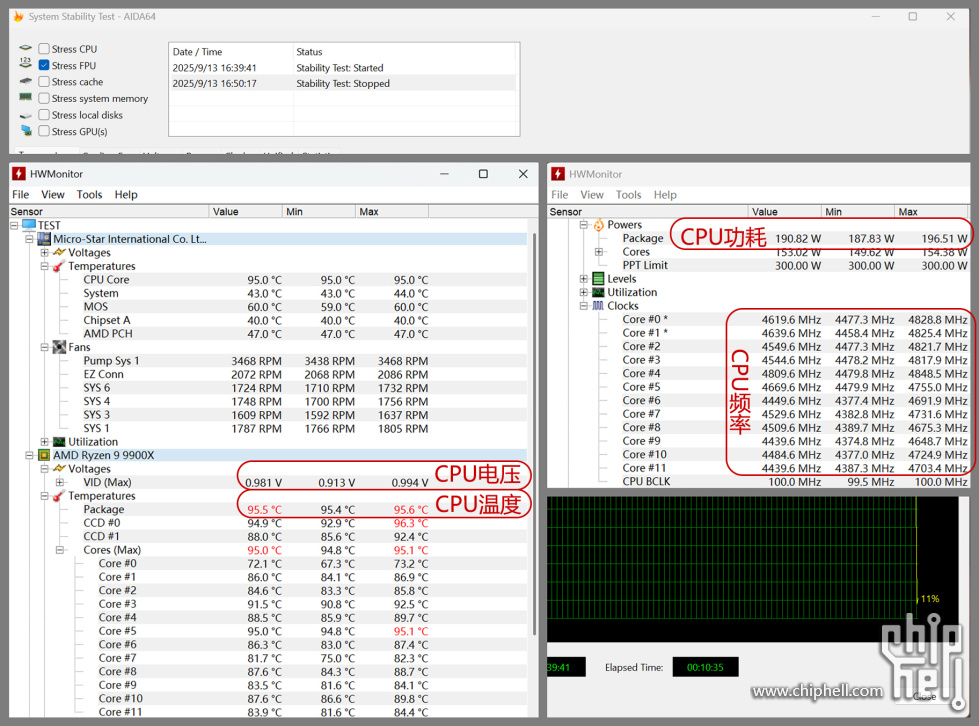Select the 'Stability Test: Started' log row

pyautogui.click(x=343, y=67)
